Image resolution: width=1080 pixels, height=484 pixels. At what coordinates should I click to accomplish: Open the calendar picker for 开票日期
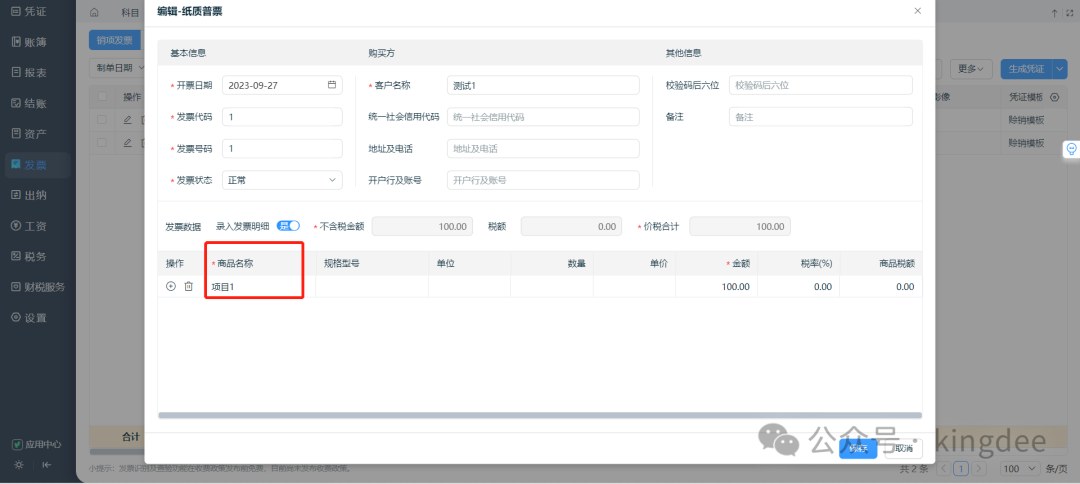332,85
